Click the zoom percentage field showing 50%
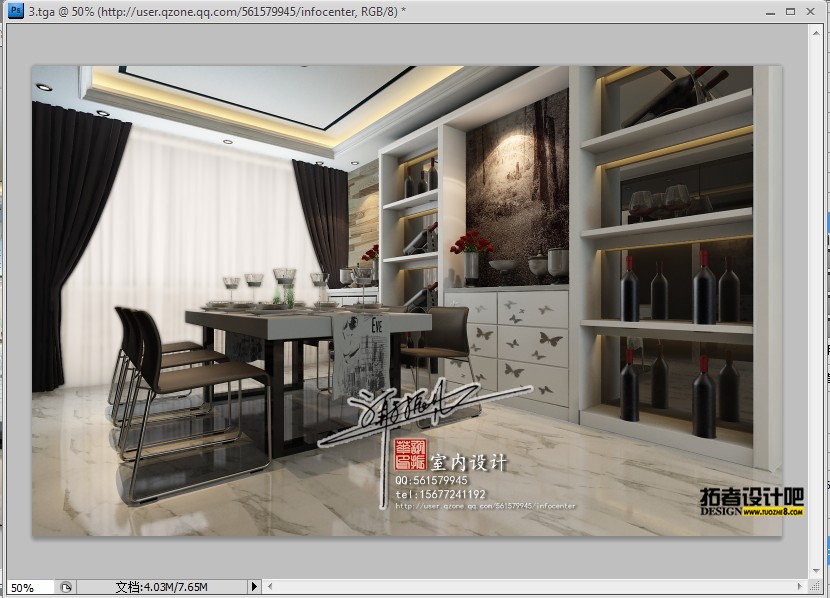 point(29,587)
